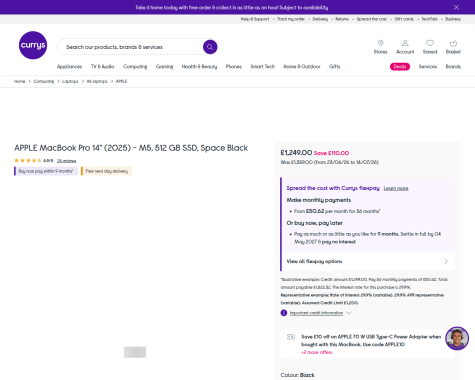475x380 pixels.
Task: Open the Gifts menu
Action: coord(335,67)
